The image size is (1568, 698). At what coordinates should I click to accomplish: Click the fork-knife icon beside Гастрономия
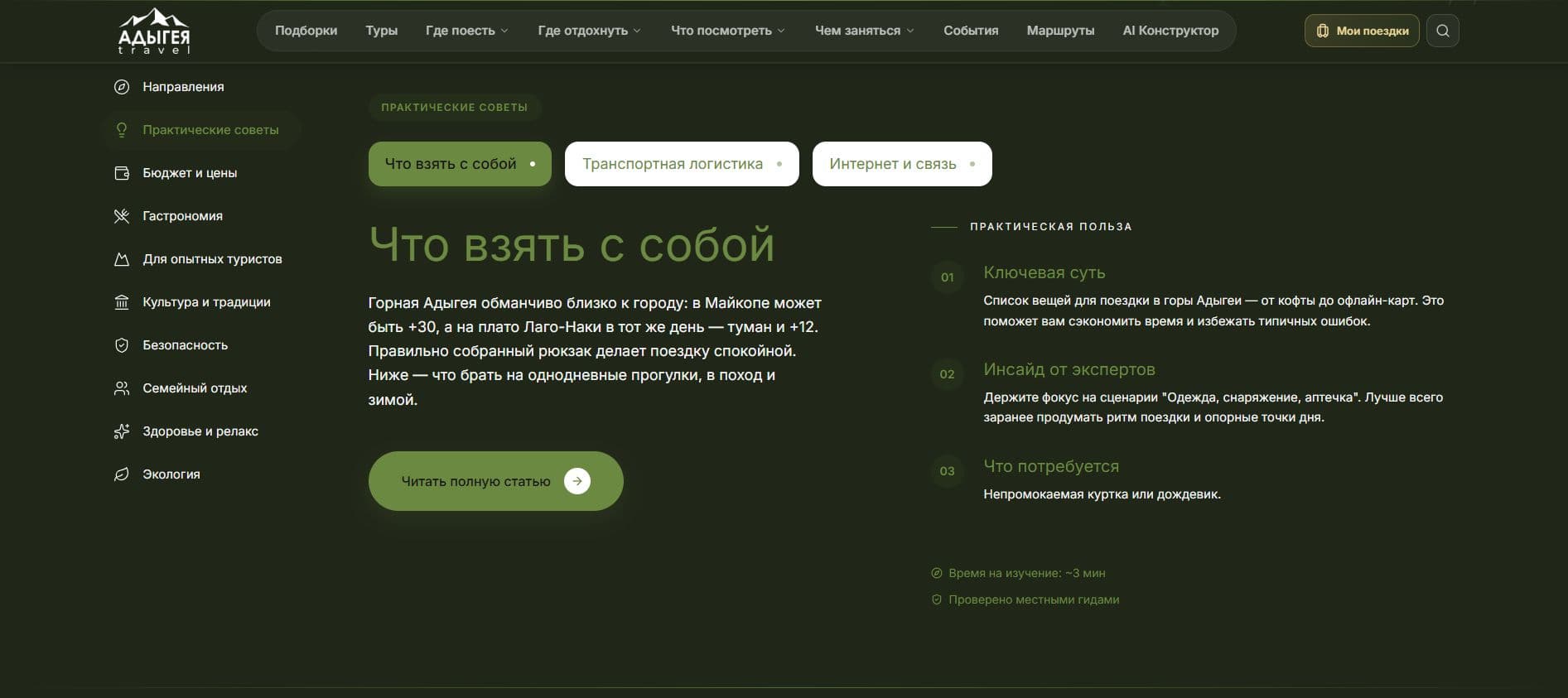click(x=122, y=216)
